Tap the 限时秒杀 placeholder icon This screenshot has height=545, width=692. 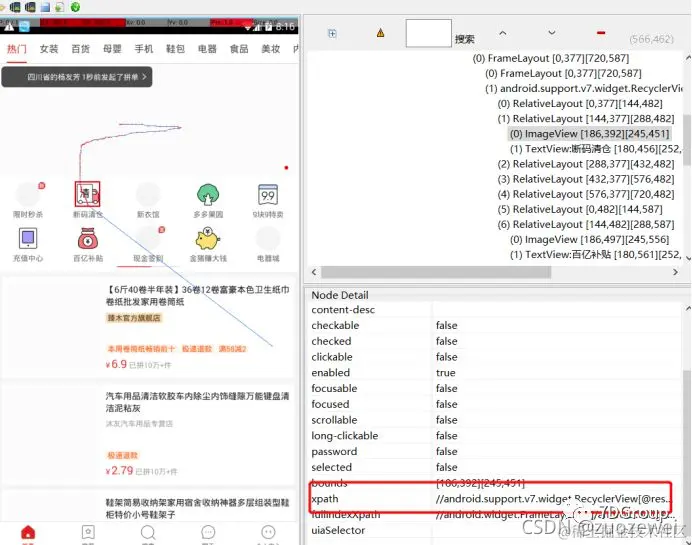28,195
